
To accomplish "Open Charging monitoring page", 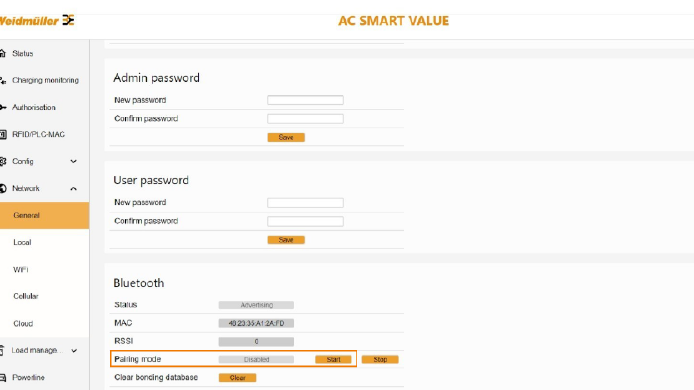I will point(45,81).
